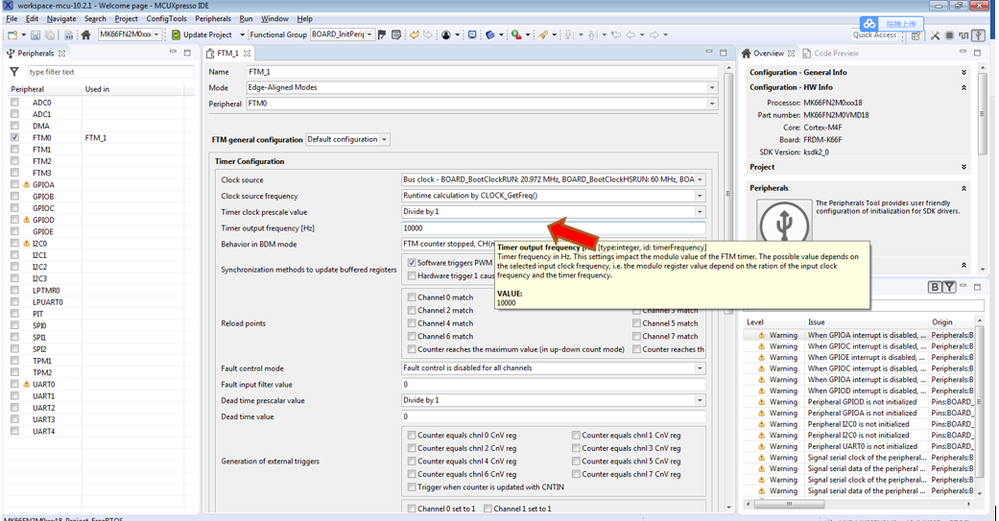Viewport: 999px width, 521px height.
Task: Open Timer clock prescale value dropdown
Action: click(x=700, y=211)
